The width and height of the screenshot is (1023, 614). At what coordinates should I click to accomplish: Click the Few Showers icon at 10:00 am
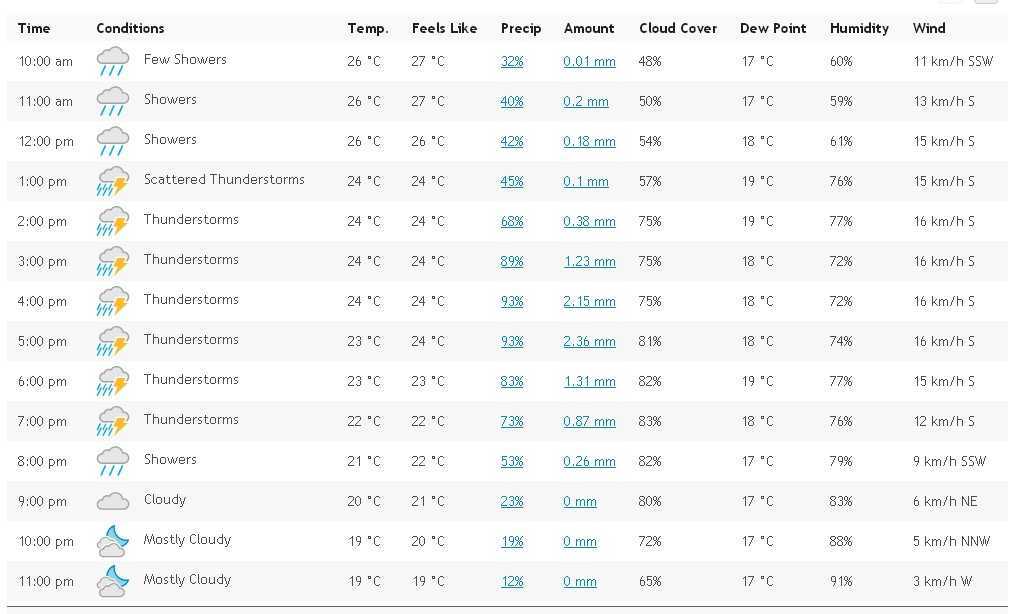(x=112, y=61)
